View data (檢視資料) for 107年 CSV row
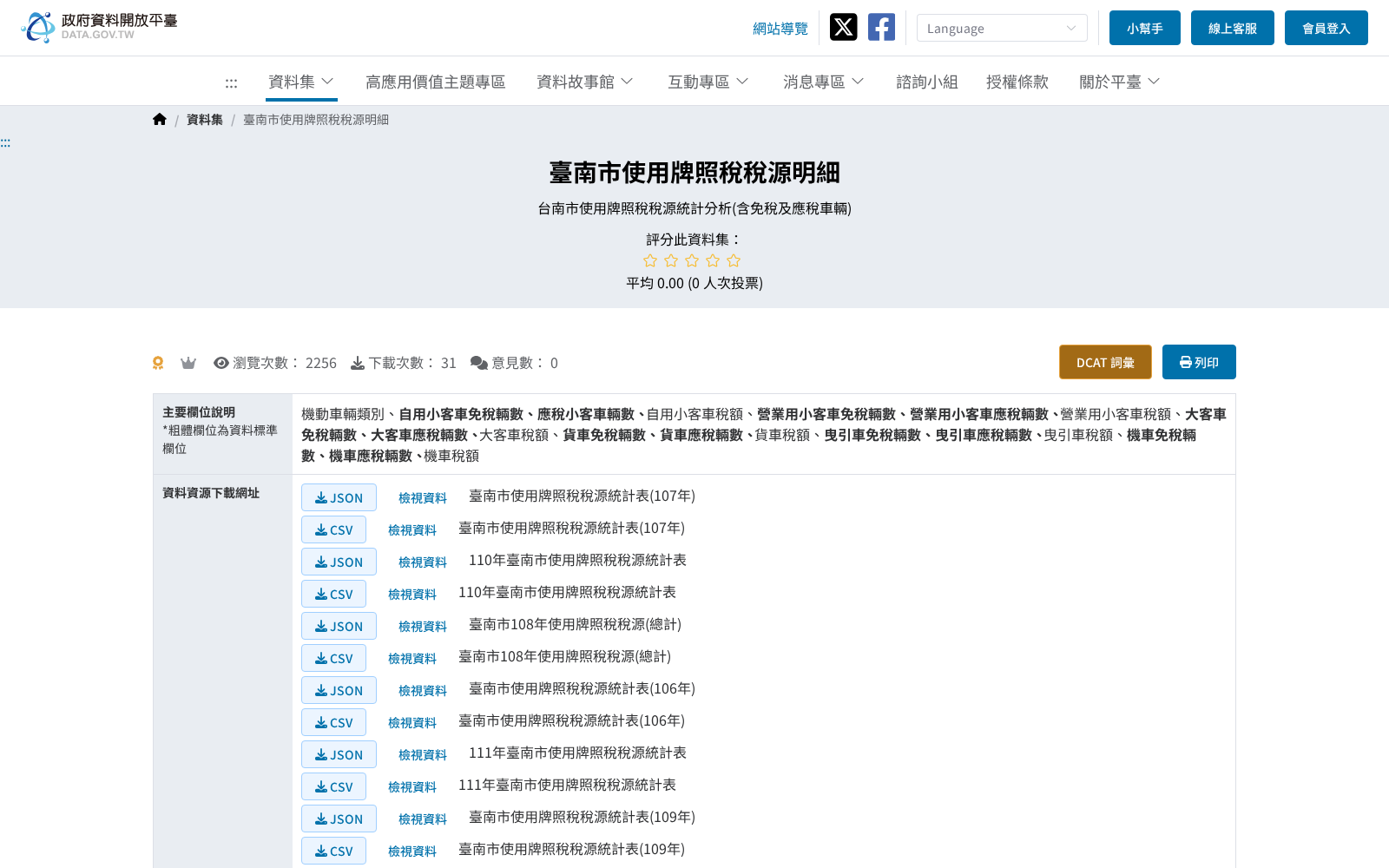The height and width of the screenshot is (868, 1389). tap(412, 529)
